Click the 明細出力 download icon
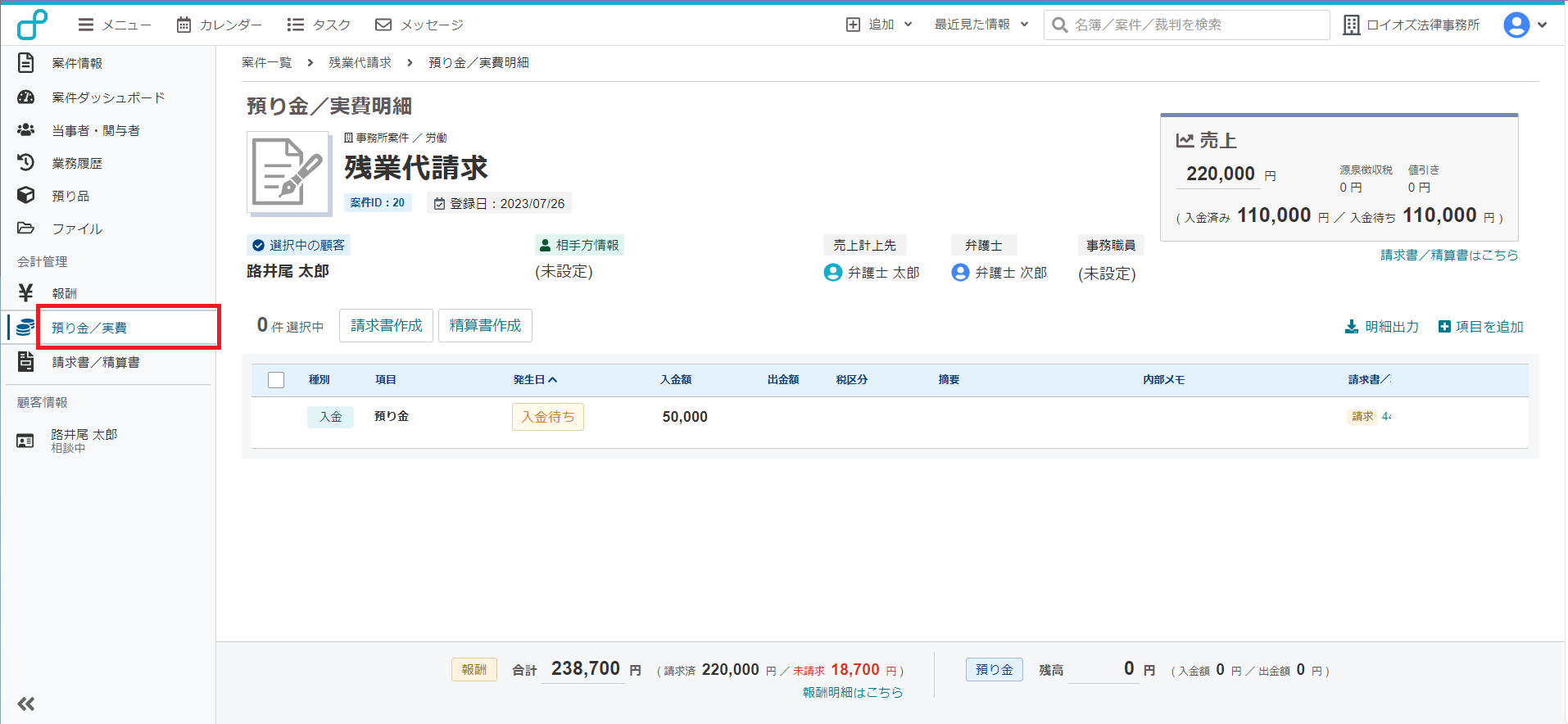Viewport: 1568px width, 724px height. (x=1352, y=327)
